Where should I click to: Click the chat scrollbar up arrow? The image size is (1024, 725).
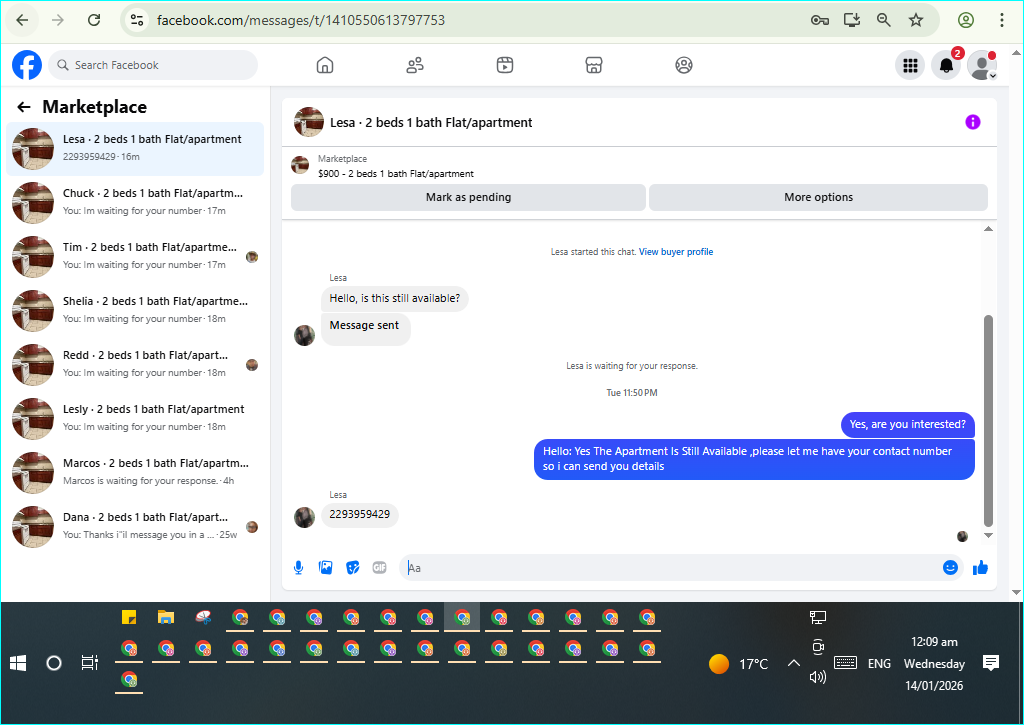point(988,229)
